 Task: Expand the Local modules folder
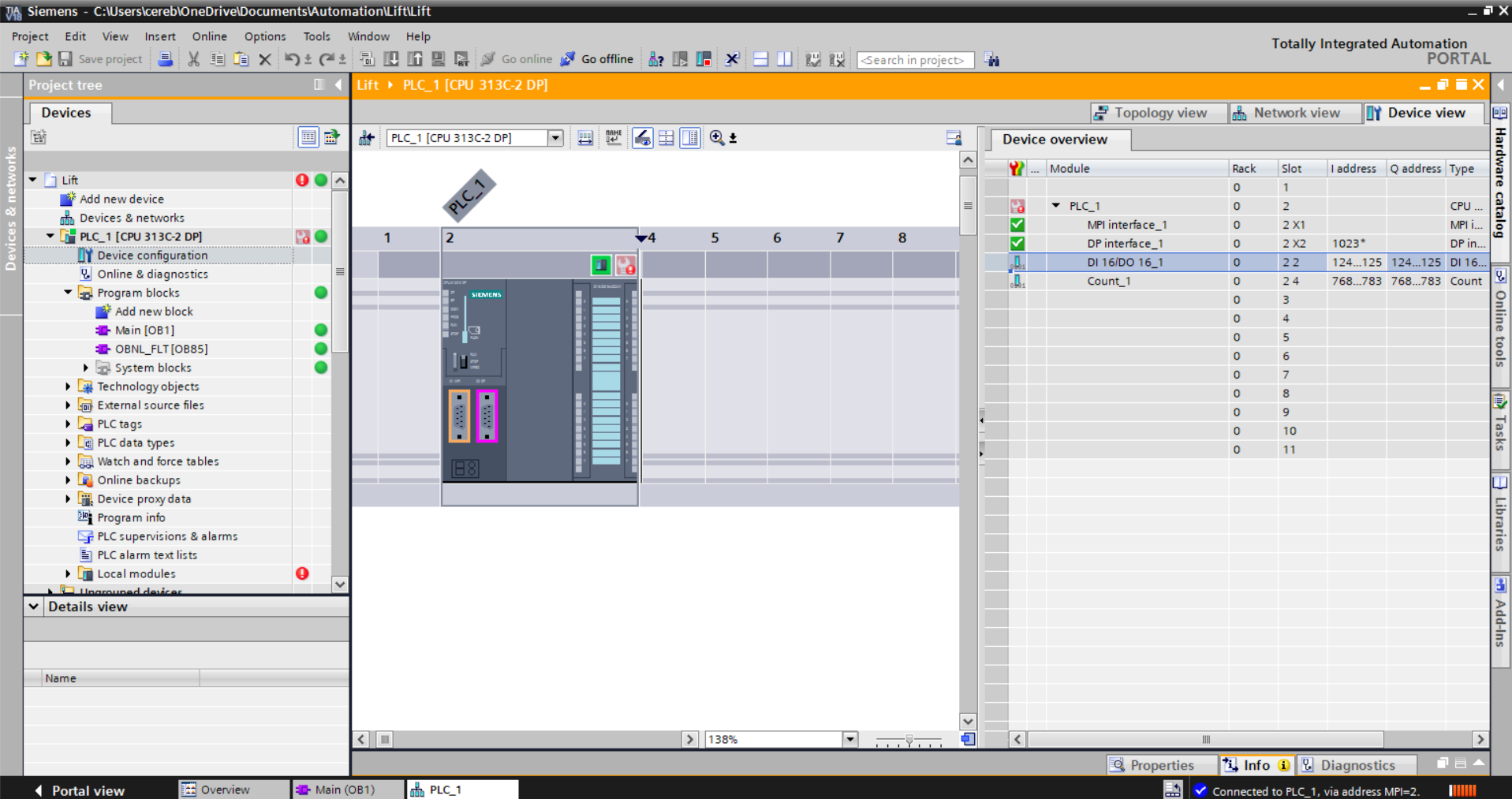[x=68, y=573]
